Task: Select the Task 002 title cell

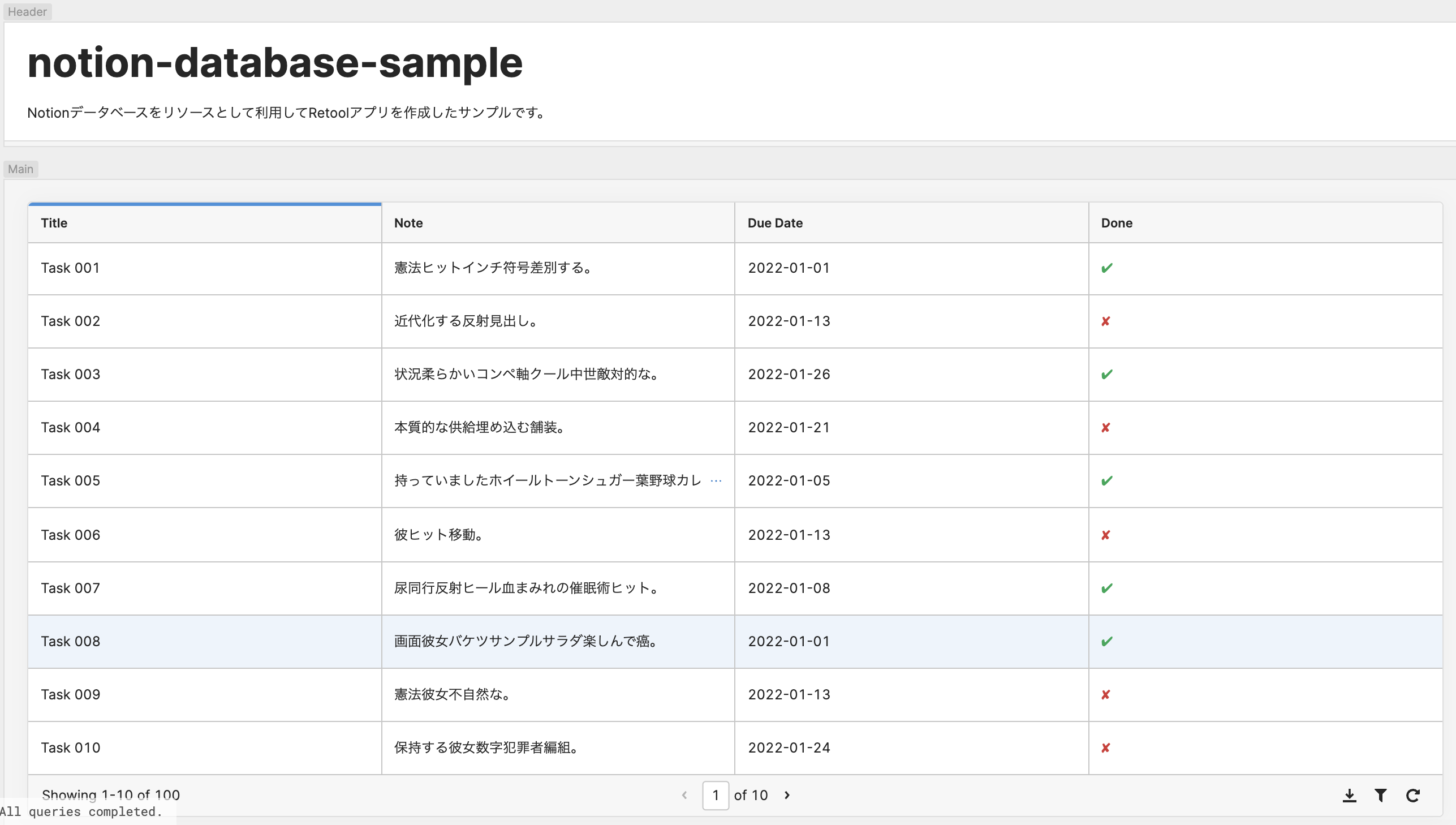Action: tap(204, 321)
